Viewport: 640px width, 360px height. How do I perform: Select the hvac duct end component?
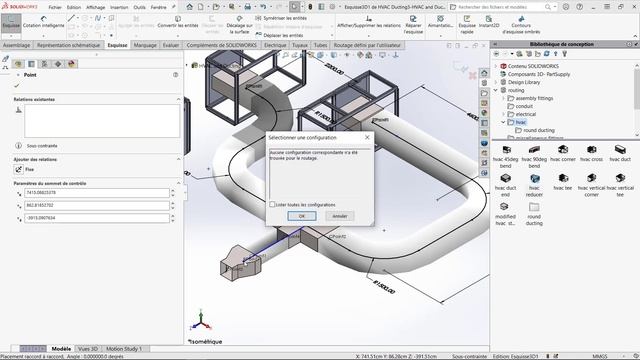[x=506, y=185]
